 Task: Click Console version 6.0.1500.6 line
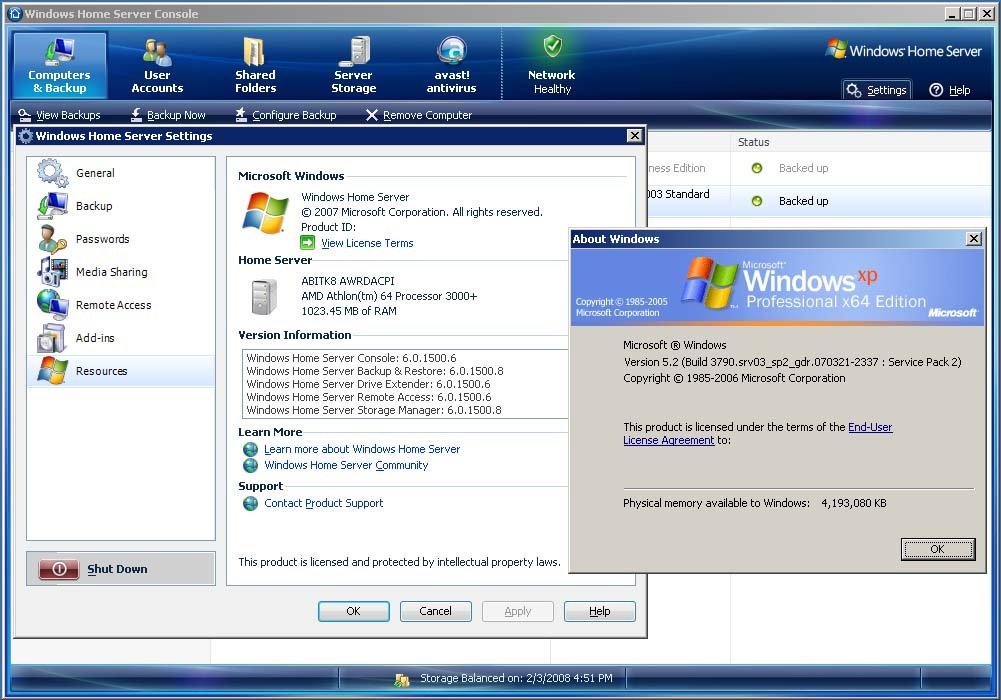[351, 358]
